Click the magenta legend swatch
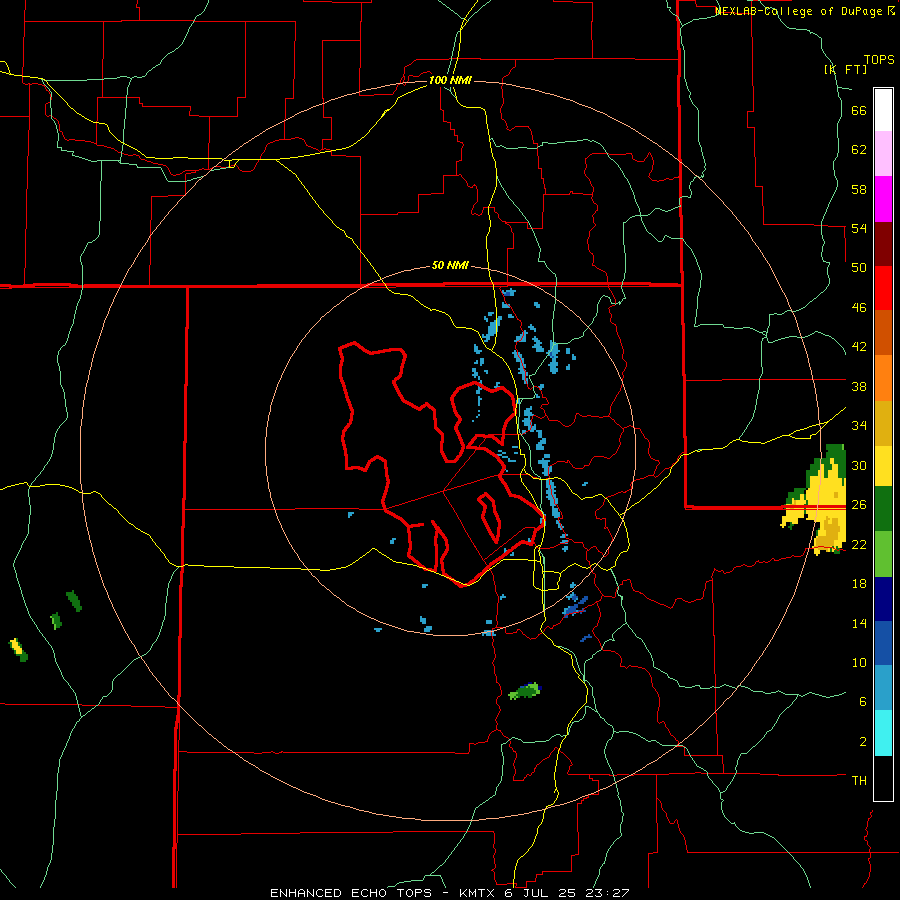Screen dimensions: 900x900 click(883, 199)
